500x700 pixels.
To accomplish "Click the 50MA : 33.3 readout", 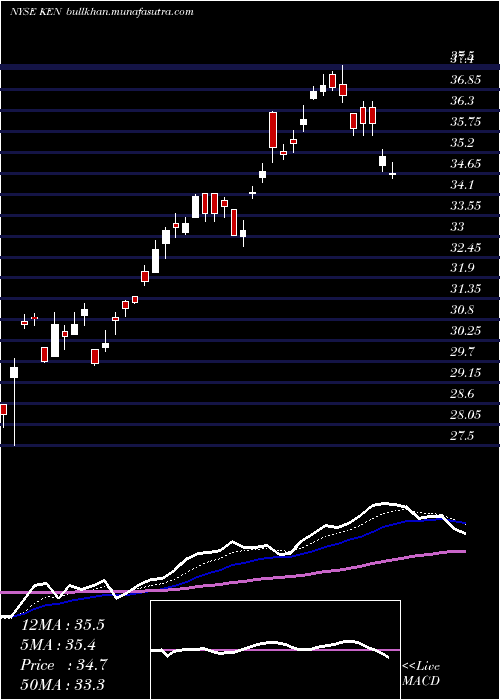I will [x=62, y=684].
